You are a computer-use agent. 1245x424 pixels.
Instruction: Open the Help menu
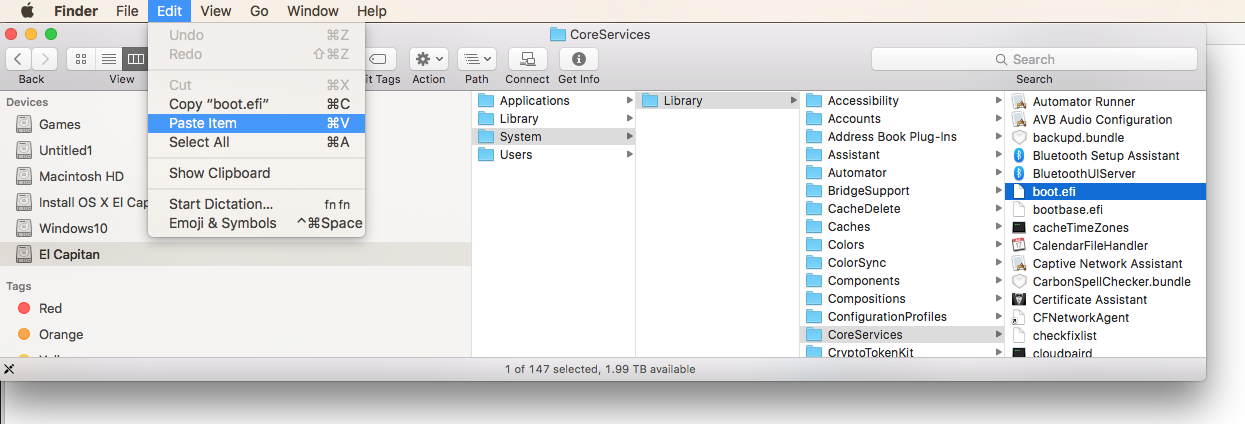coord(371,11)
